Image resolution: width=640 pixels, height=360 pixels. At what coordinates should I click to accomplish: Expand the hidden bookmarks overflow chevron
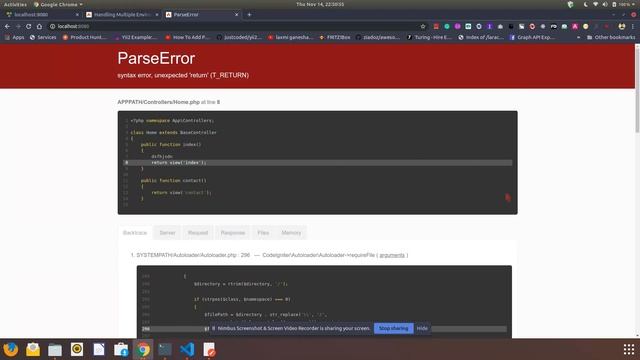click(x=578, y=37)
